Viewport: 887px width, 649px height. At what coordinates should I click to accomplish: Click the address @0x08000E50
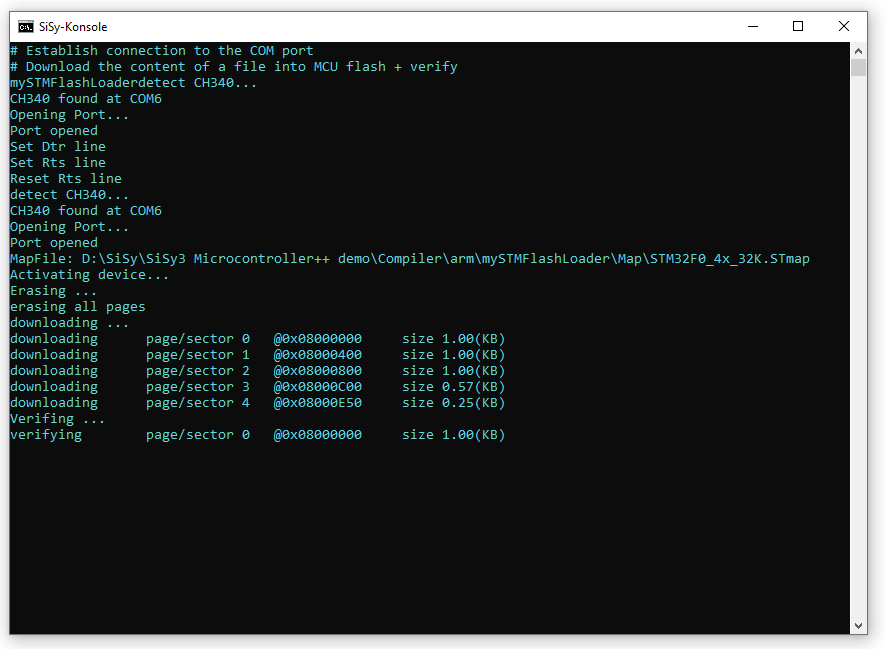click(317, 403)
